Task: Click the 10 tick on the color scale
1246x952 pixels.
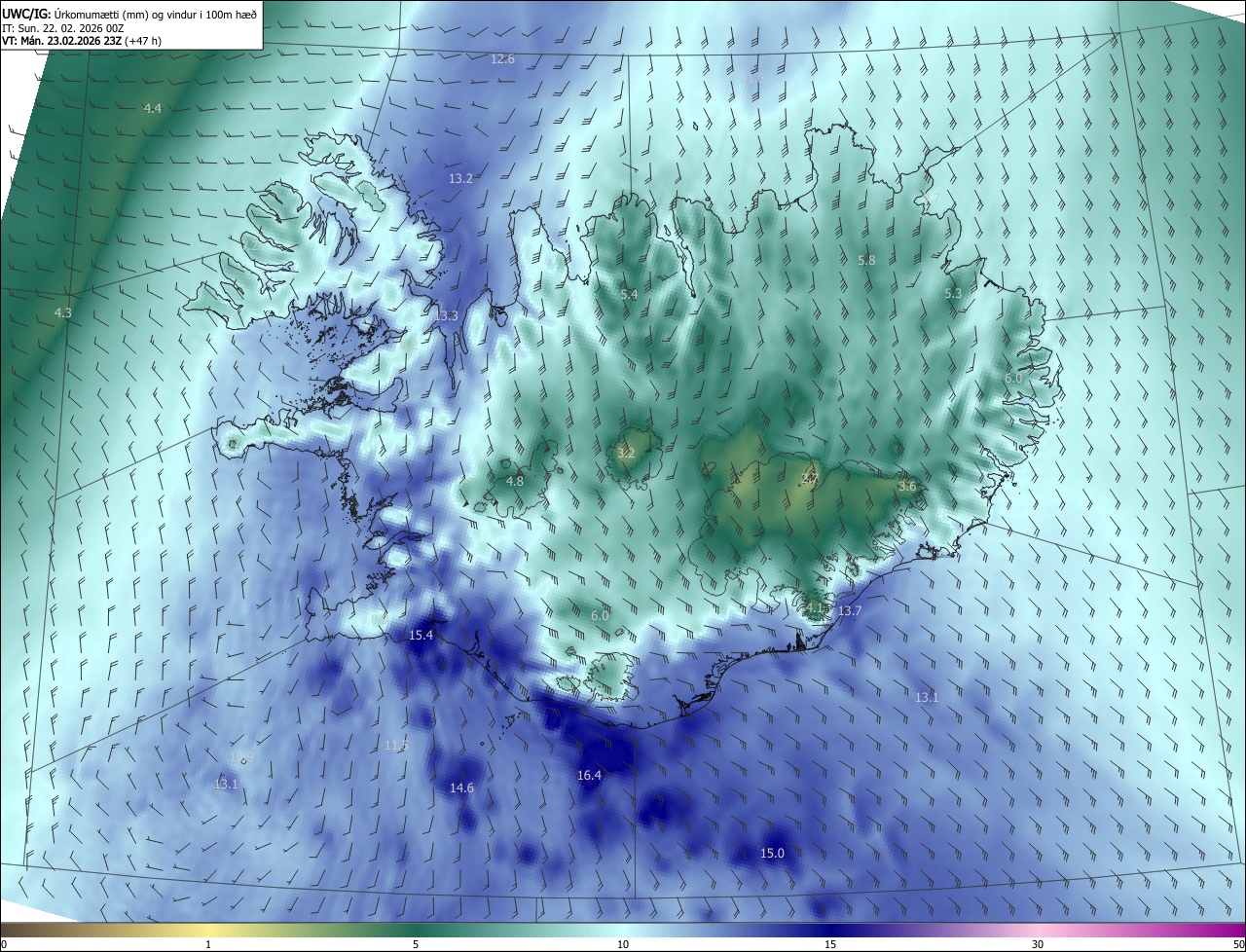Action: 623,944
